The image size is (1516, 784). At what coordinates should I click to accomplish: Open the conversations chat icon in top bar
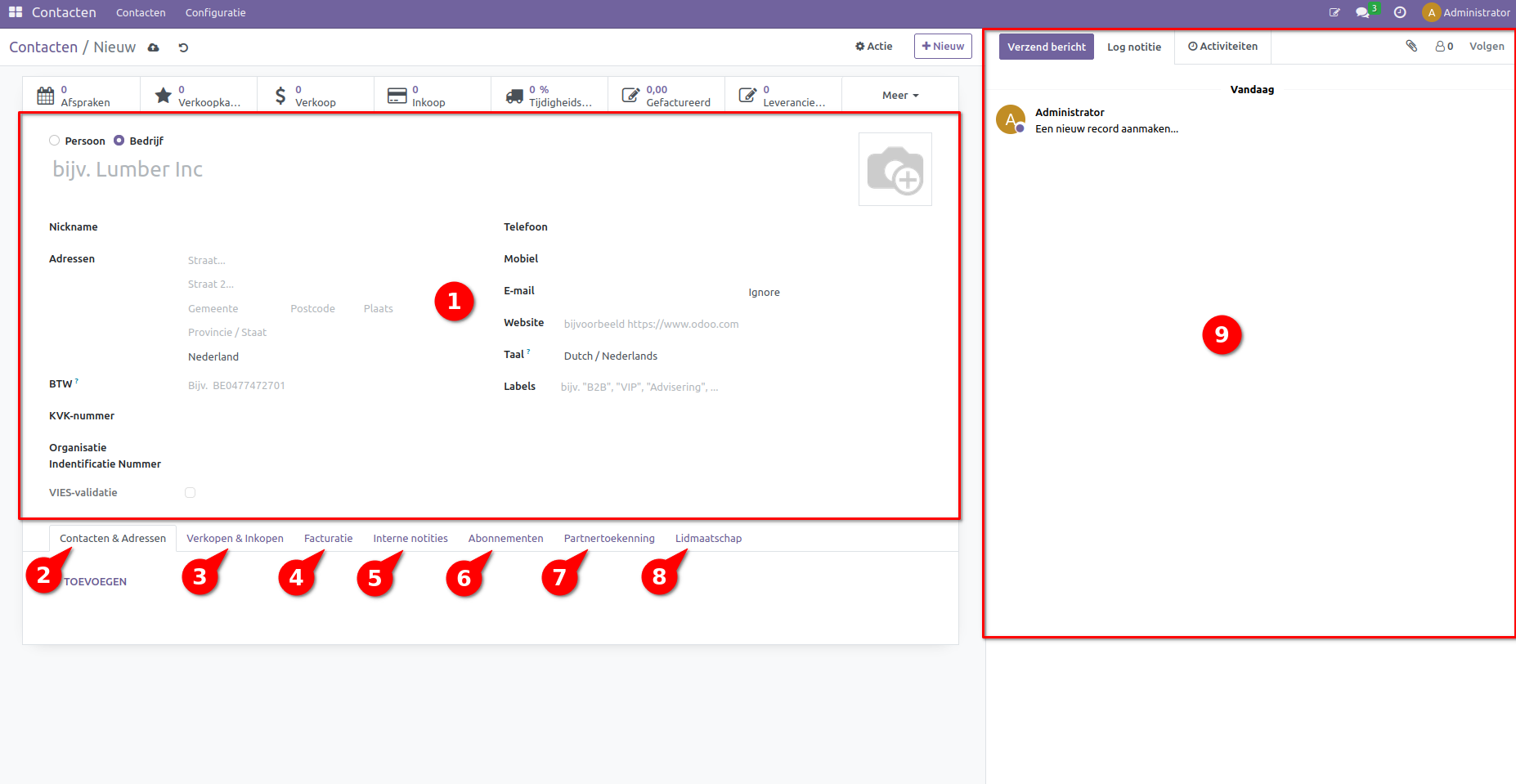1362,12
